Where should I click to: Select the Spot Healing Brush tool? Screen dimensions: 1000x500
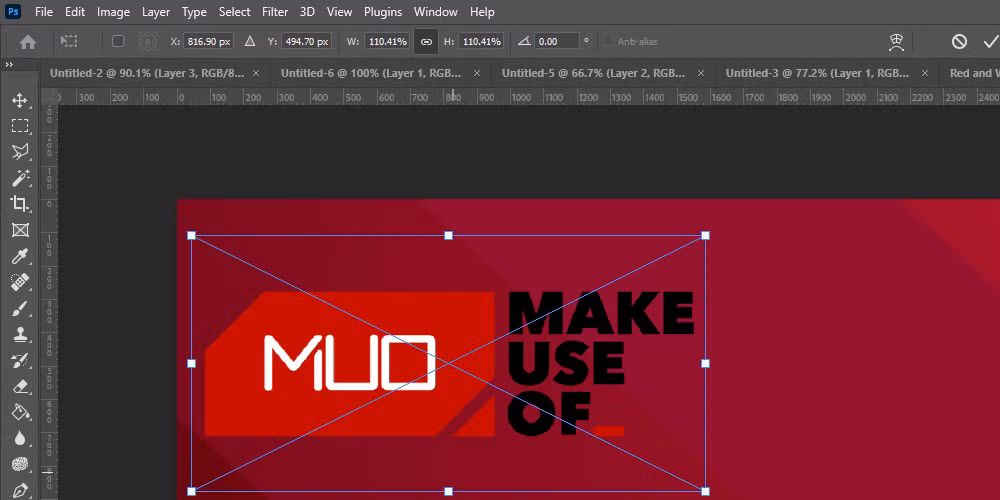click(20, 282)
